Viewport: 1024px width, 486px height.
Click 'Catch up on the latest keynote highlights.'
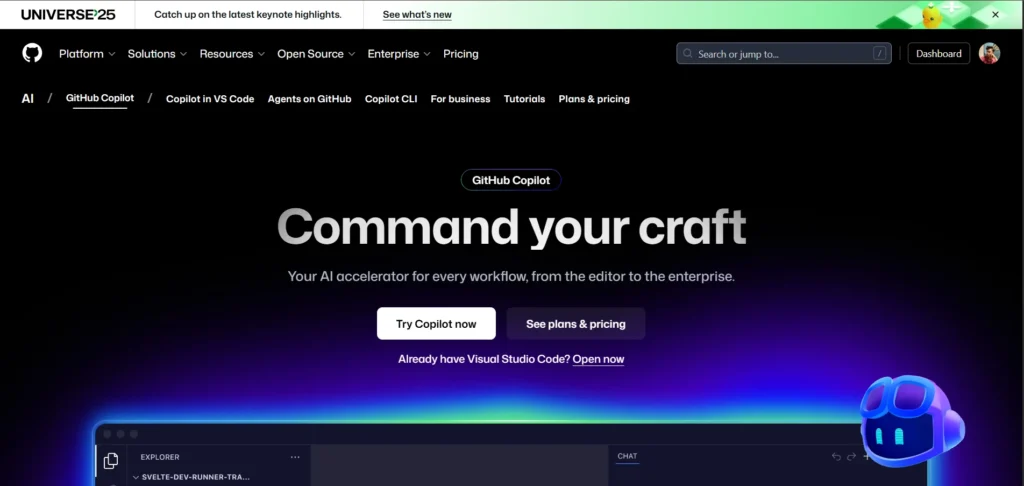pos(248,14)
